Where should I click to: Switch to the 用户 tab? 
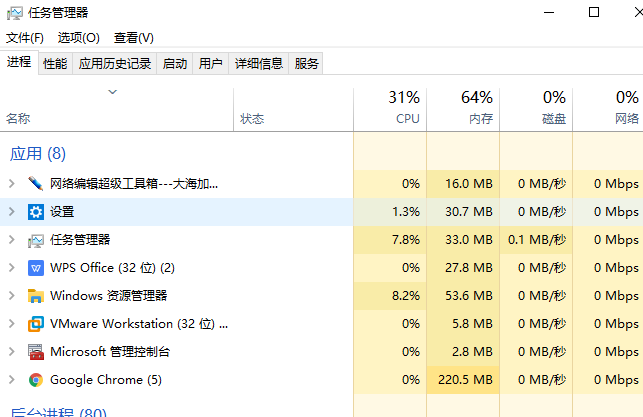click(210, 64)
